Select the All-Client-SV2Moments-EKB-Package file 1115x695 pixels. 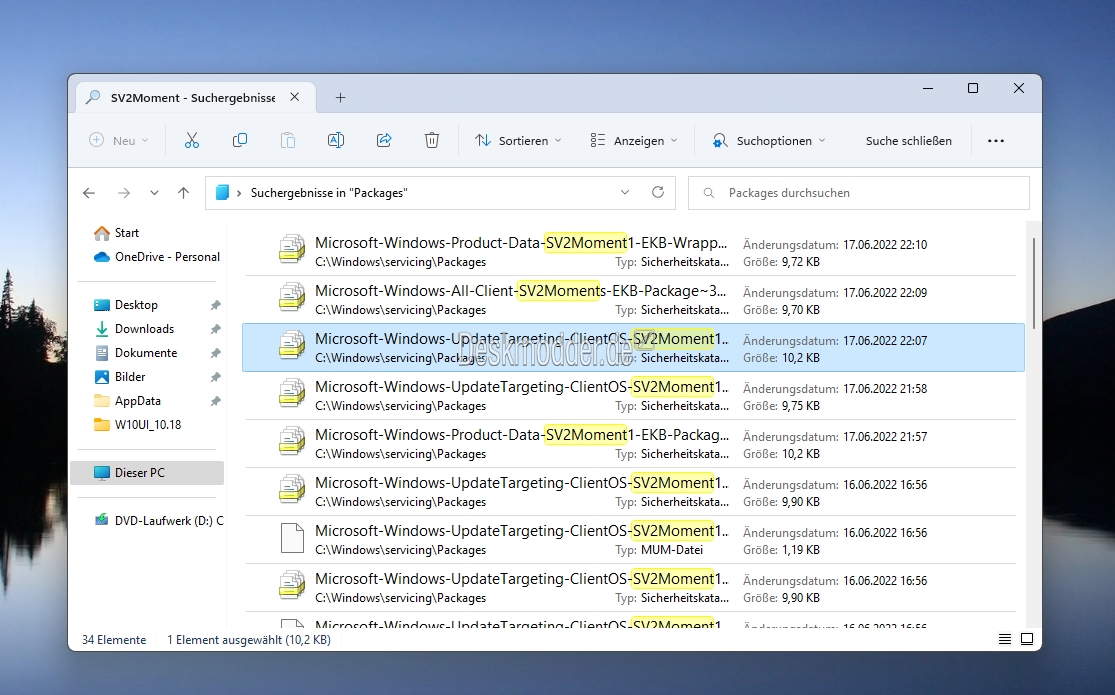point(633,299)
